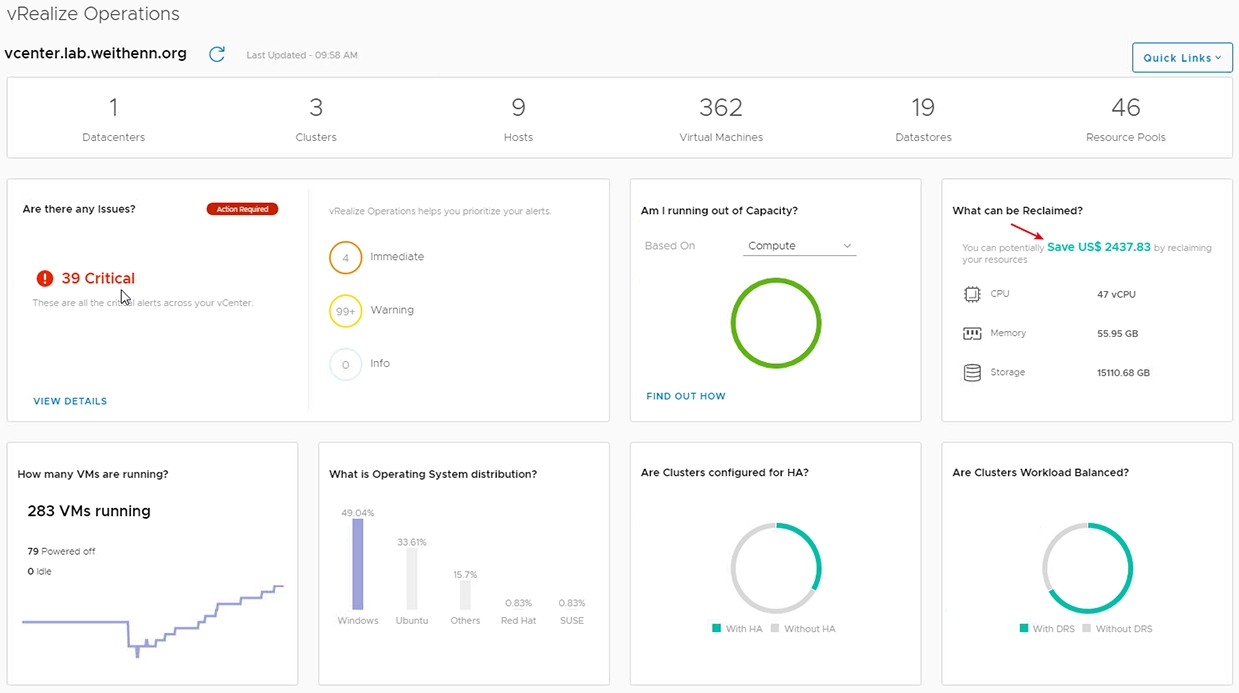Click the running VMs trend line chart
The image size is (1239, 693).
click(153, 619)
